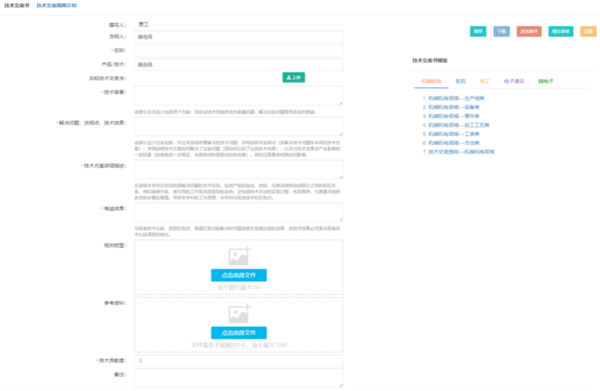The image size is (600, 391).
Task: Select the 化工 template tab
Action: (x=484, y=81)
